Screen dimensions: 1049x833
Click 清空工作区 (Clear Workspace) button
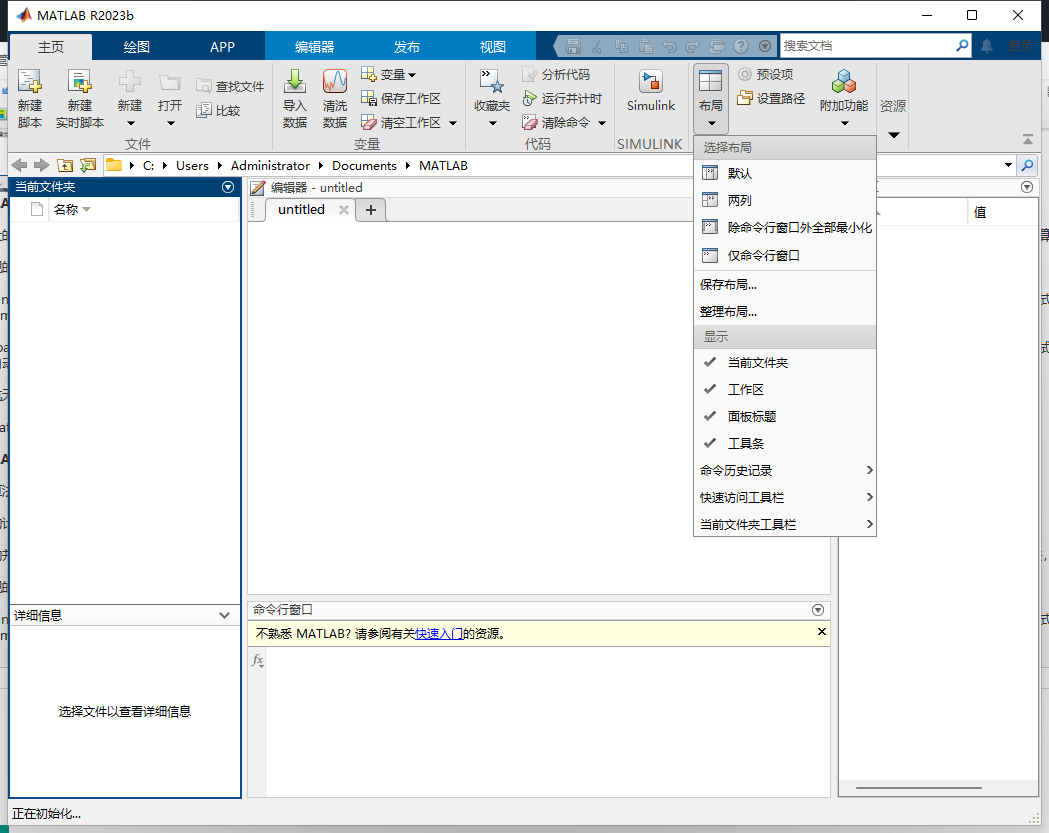click(x=401, y=122)
